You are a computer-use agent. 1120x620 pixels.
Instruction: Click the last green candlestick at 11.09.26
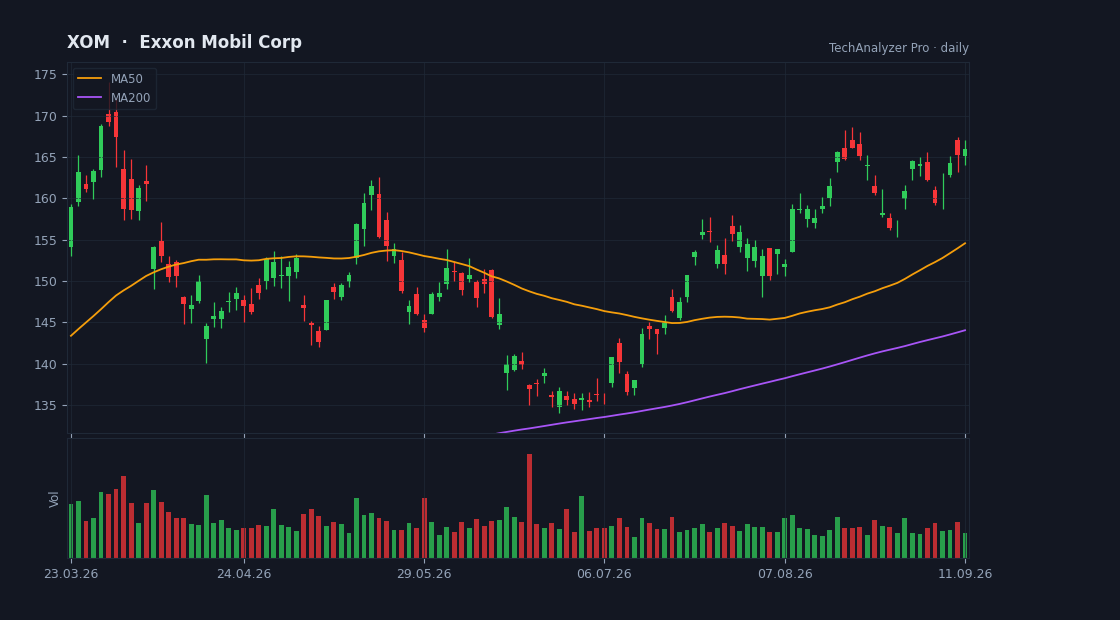965,152
